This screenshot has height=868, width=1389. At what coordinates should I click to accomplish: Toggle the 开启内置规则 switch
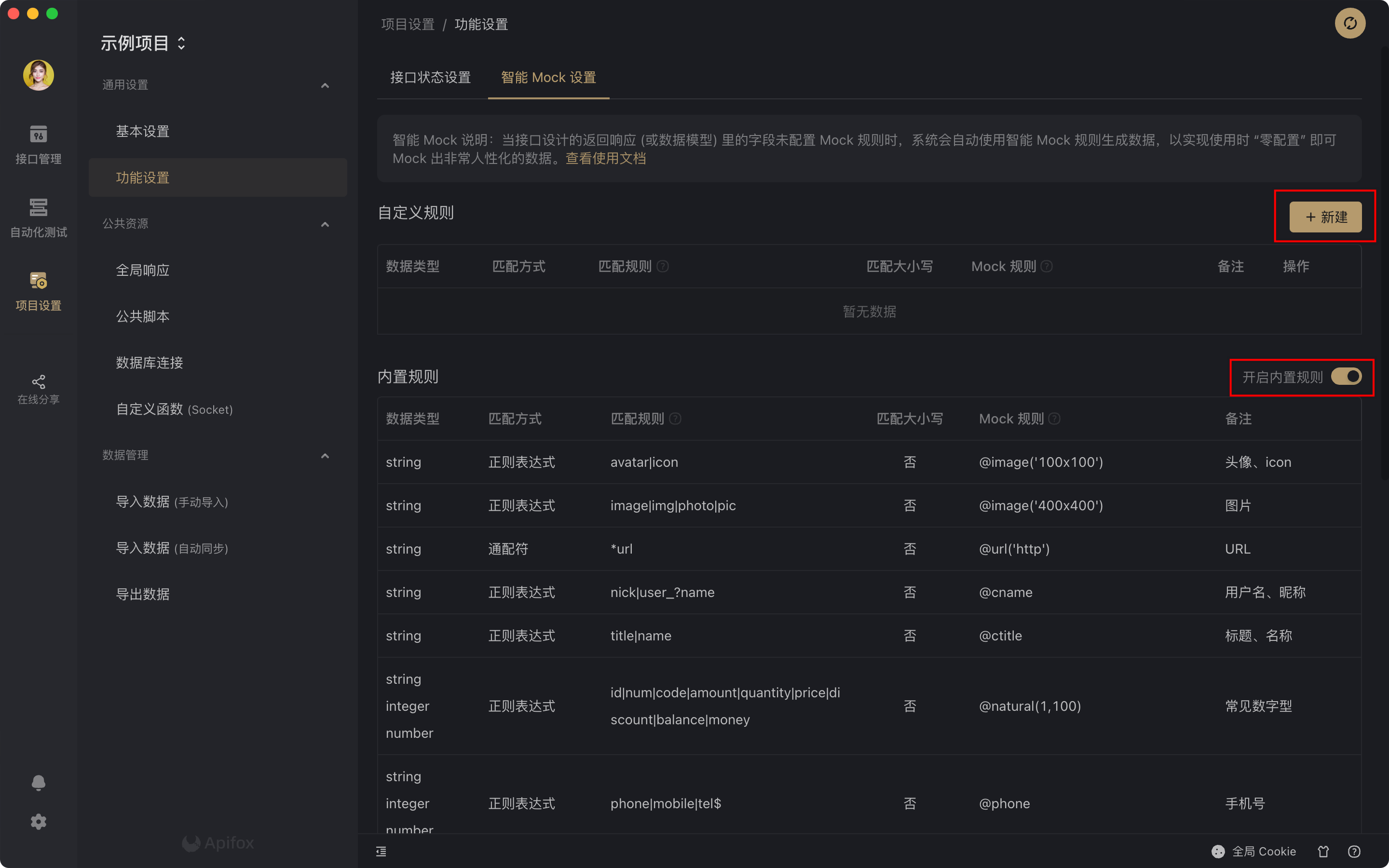click(1346, 377)
